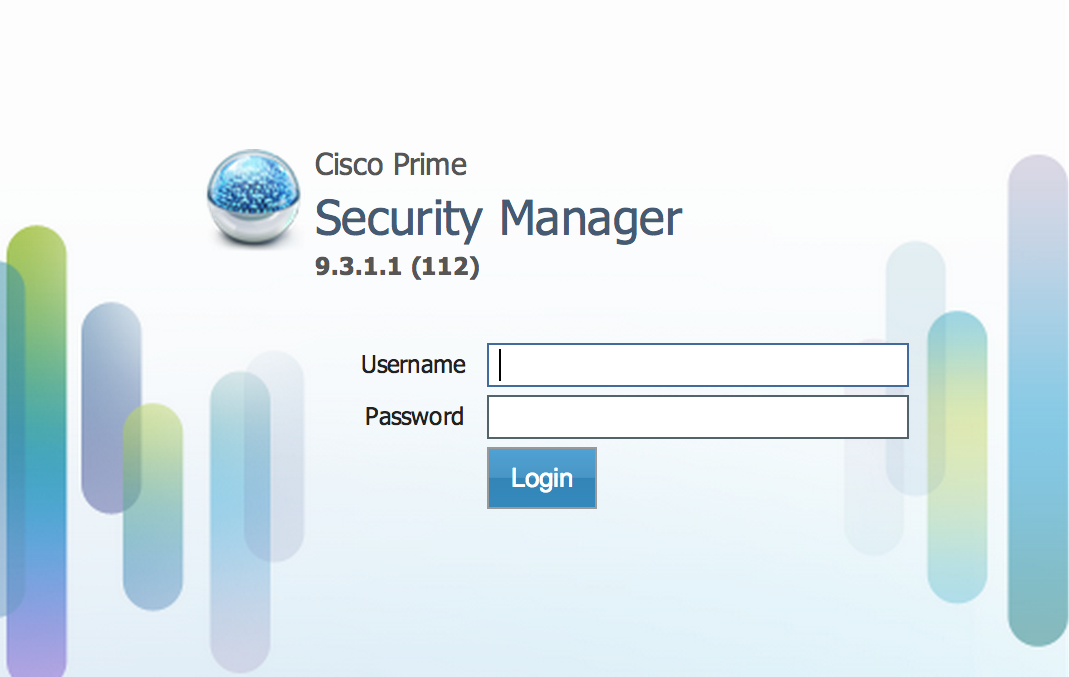Click inside the Password field
This screenshot has width=1069, height=677.
pyautogui.click(x=697, y=417)
